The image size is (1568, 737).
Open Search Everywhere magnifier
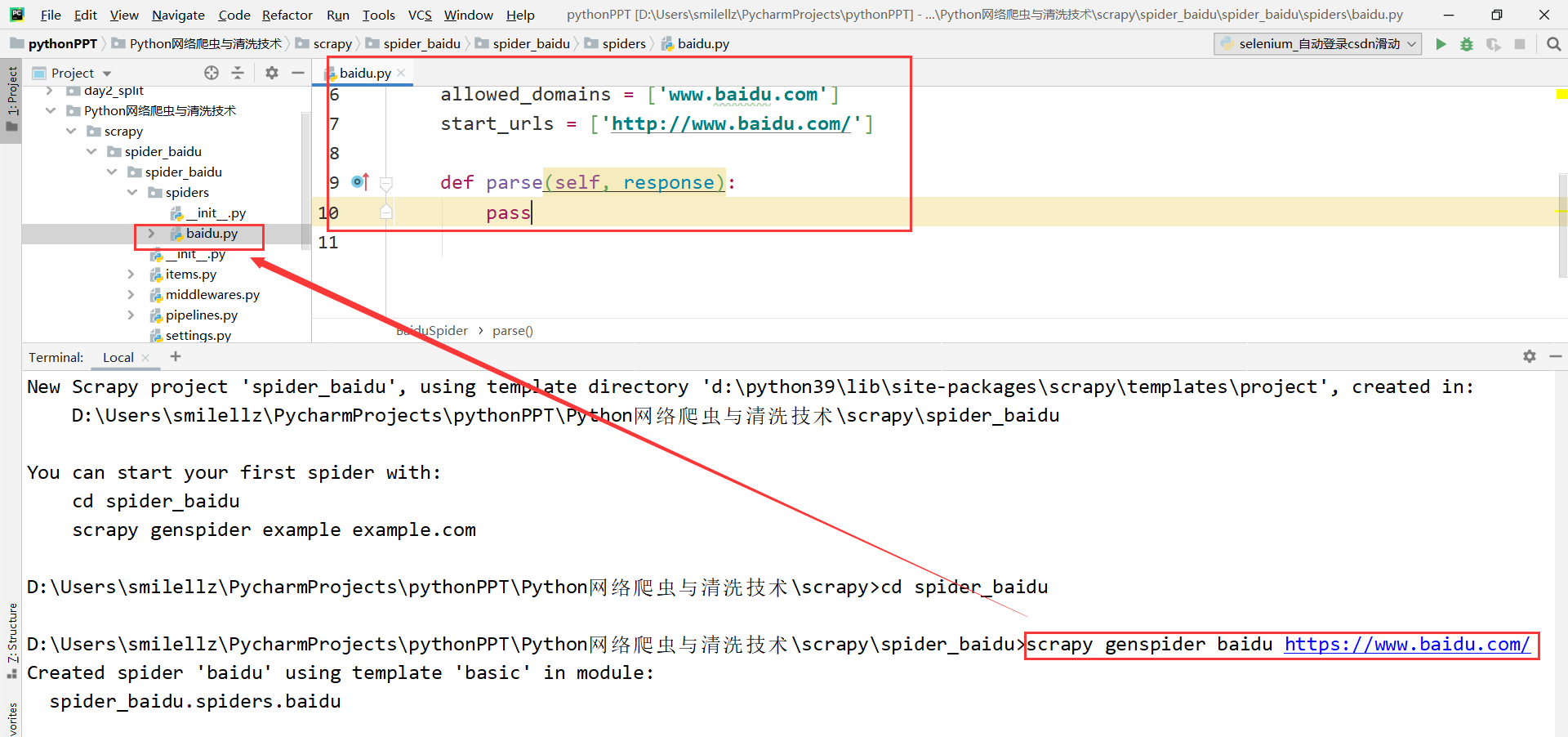click(x=1553, y=44)
